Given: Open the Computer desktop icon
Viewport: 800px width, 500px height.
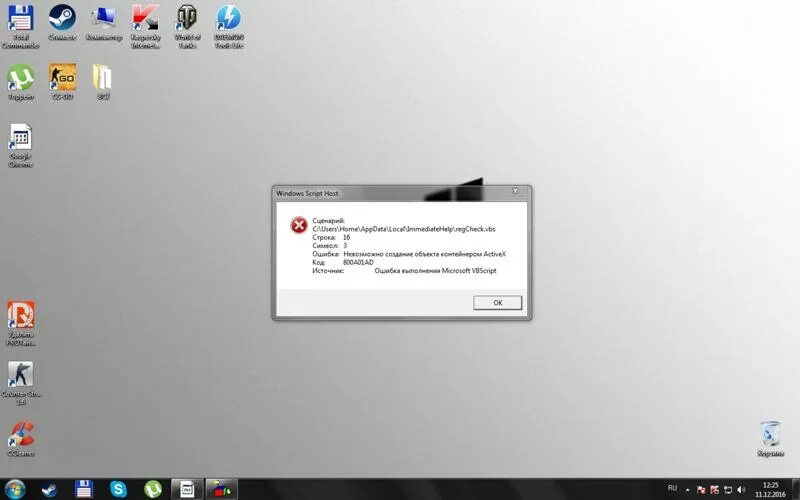Looking at the screenshot, I should coord(104,23).
